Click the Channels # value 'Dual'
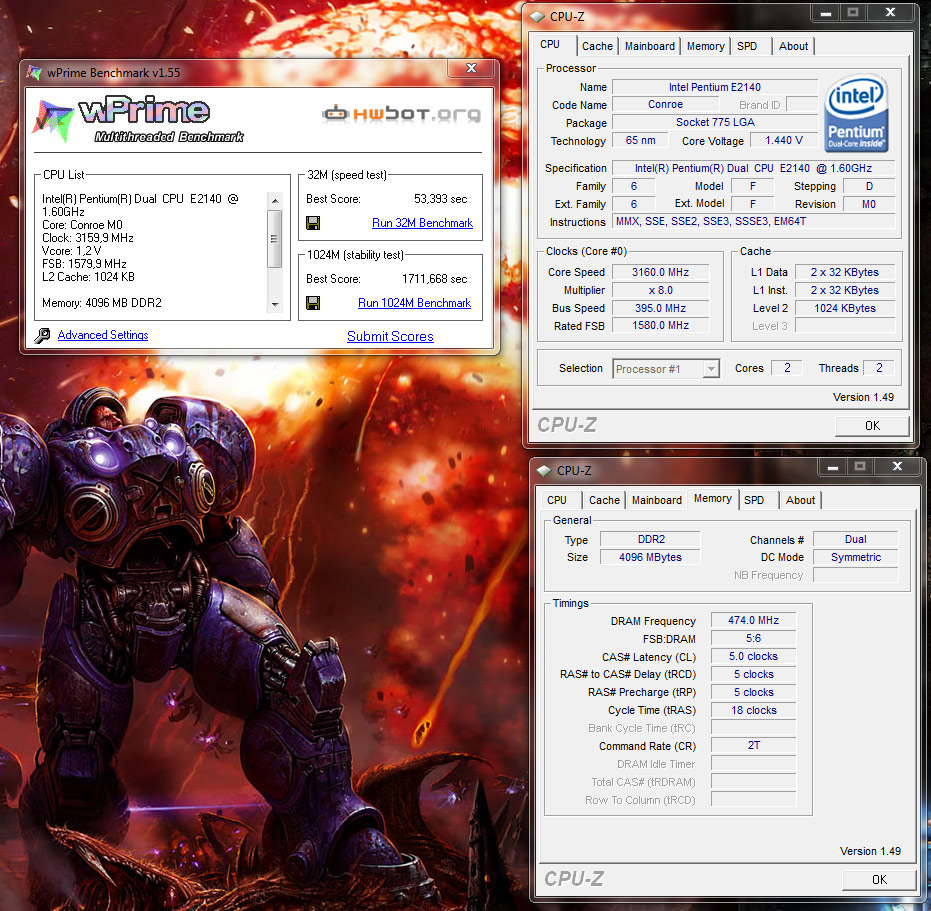This screenshot has height=911, width=931. click(x=856, y=539)
